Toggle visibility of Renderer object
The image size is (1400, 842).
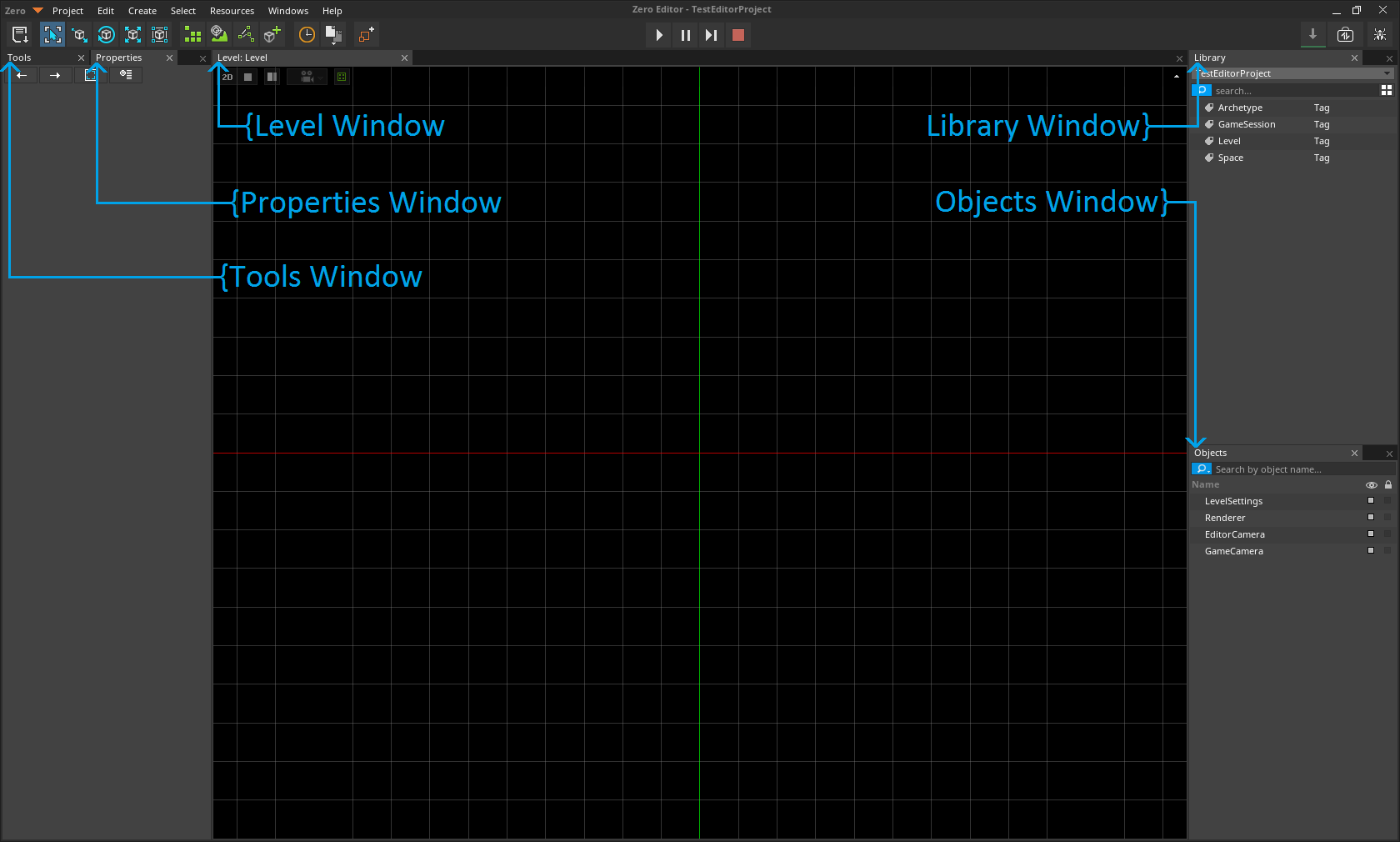click(1371, 518)
